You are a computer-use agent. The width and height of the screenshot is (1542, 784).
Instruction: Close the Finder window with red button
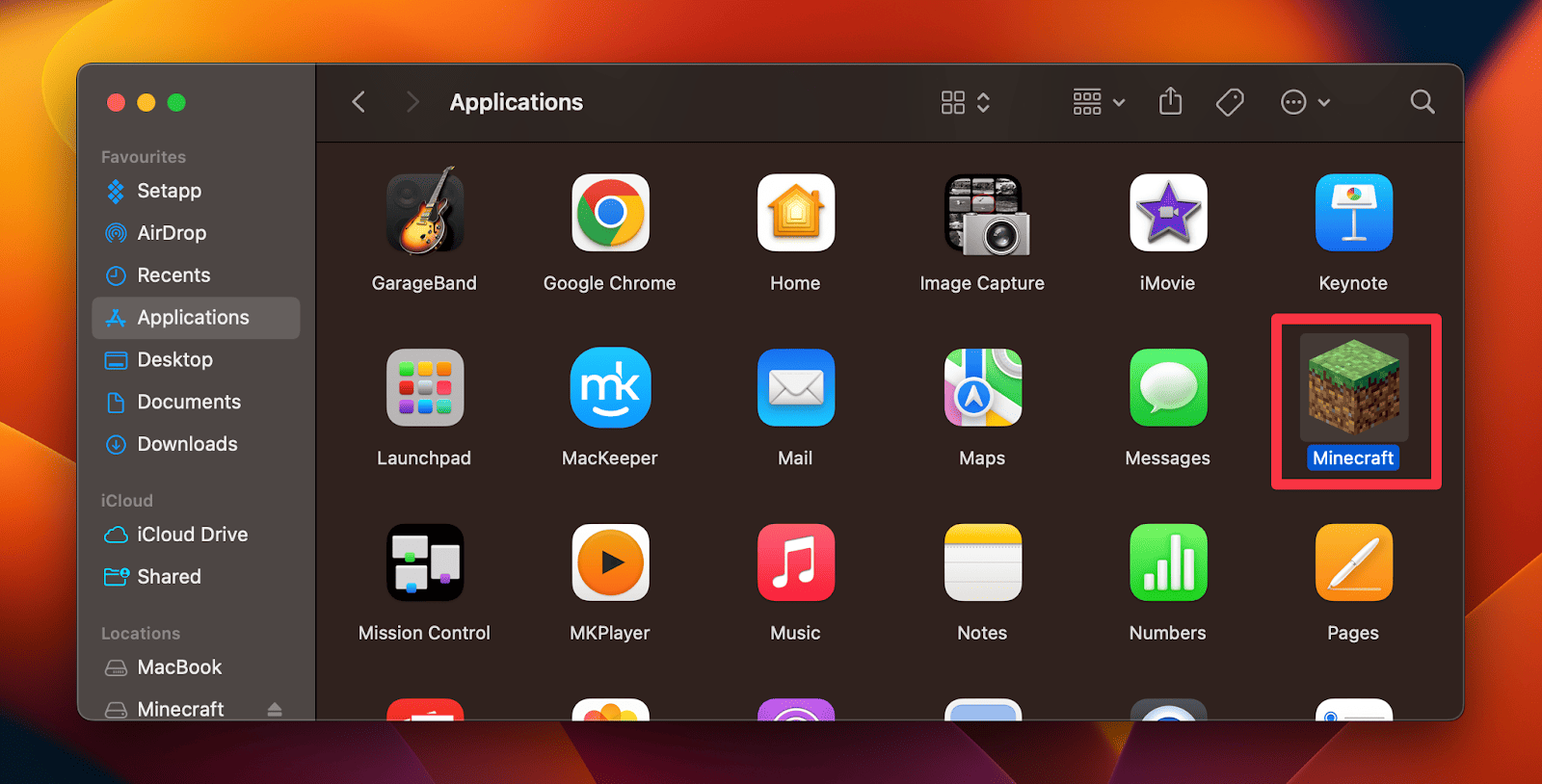click(116, 102)
